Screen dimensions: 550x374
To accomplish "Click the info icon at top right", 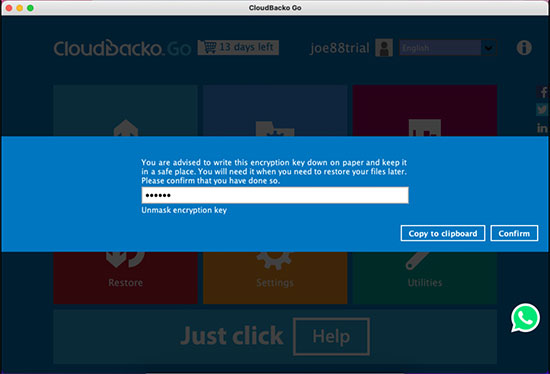I will point(524,48).
